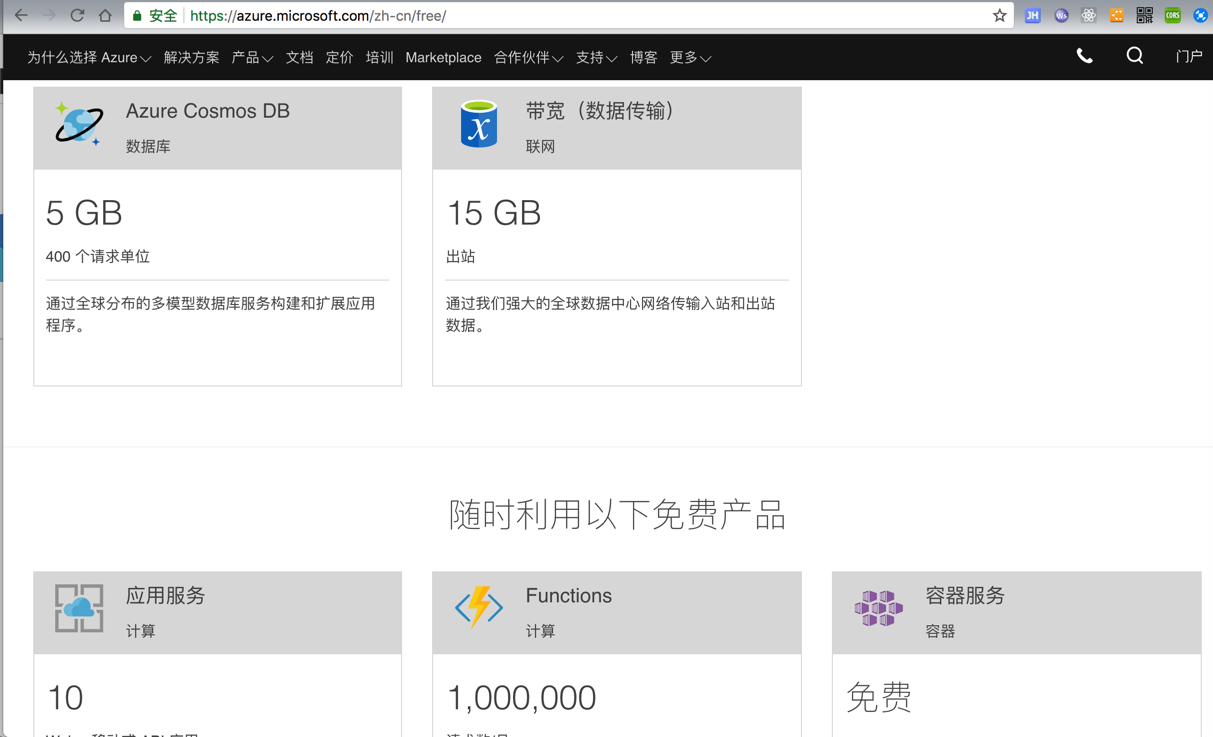The height and width of the screenshot is (737, 1213).
Task: Open the 门户 portal link
Action: click(x=1189, y=57)
